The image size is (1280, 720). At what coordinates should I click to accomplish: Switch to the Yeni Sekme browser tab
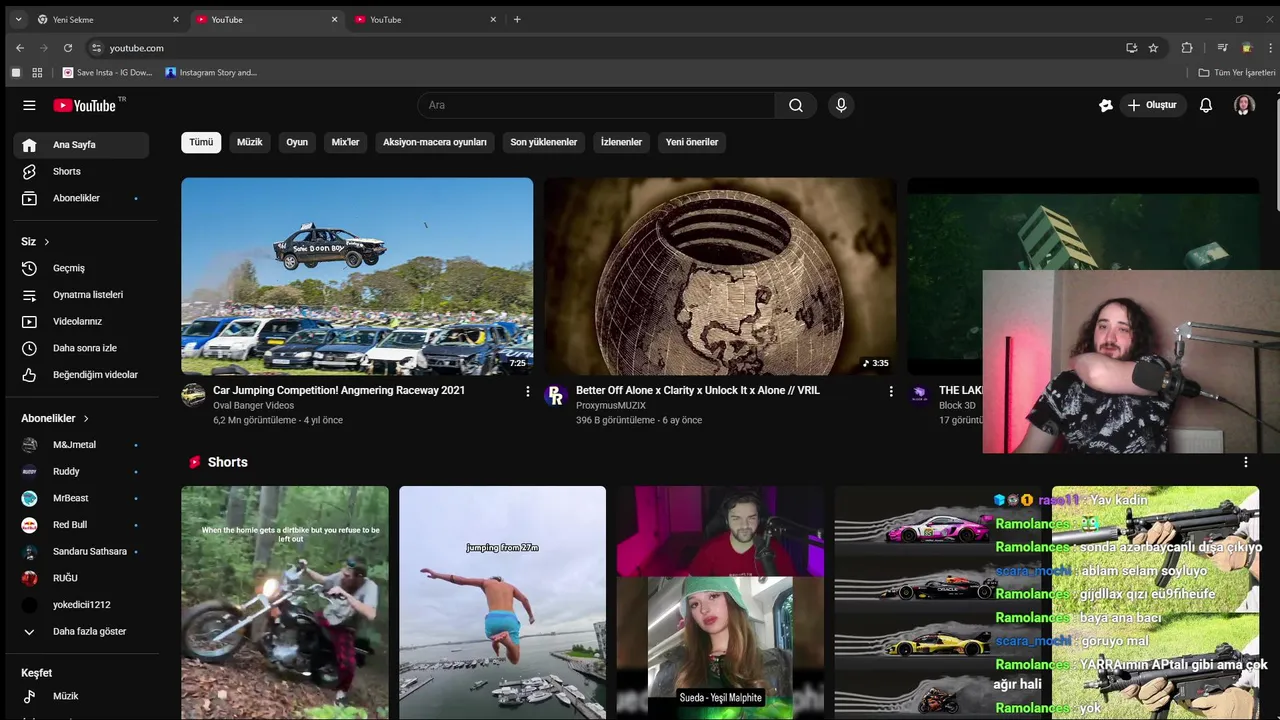point(108,20)
